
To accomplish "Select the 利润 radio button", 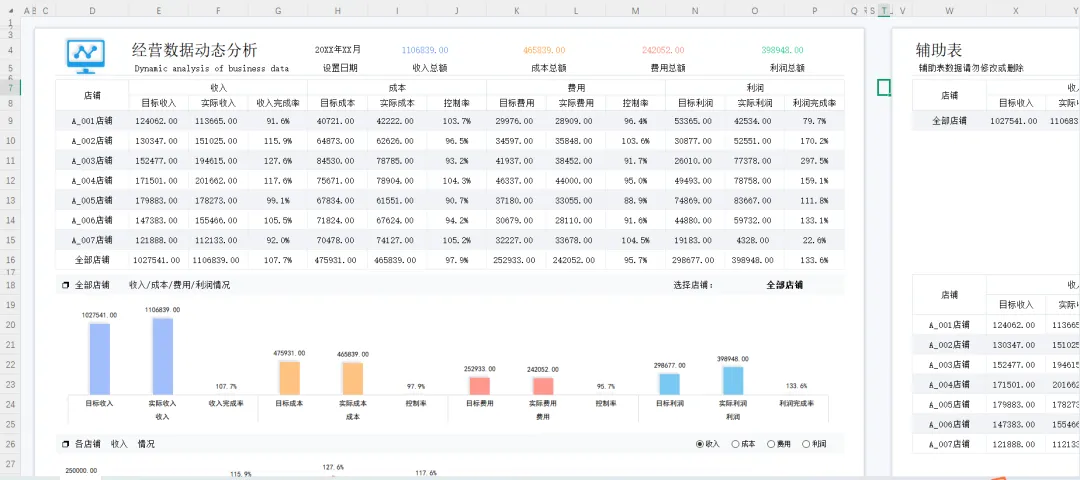I will (x=807, y=444).
